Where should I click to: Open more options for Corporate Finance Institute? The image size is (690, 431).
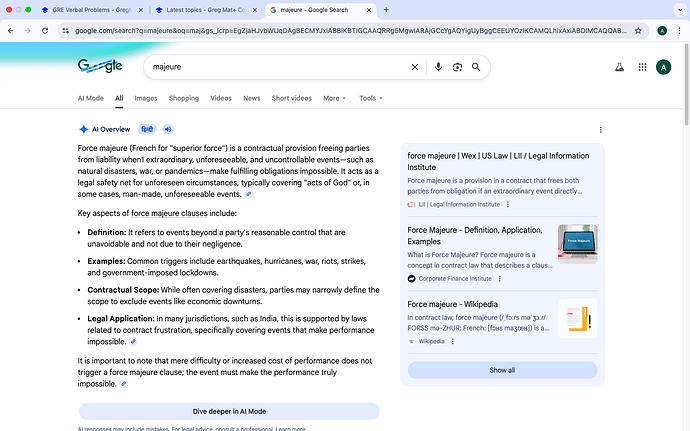(x=499, y=279)
